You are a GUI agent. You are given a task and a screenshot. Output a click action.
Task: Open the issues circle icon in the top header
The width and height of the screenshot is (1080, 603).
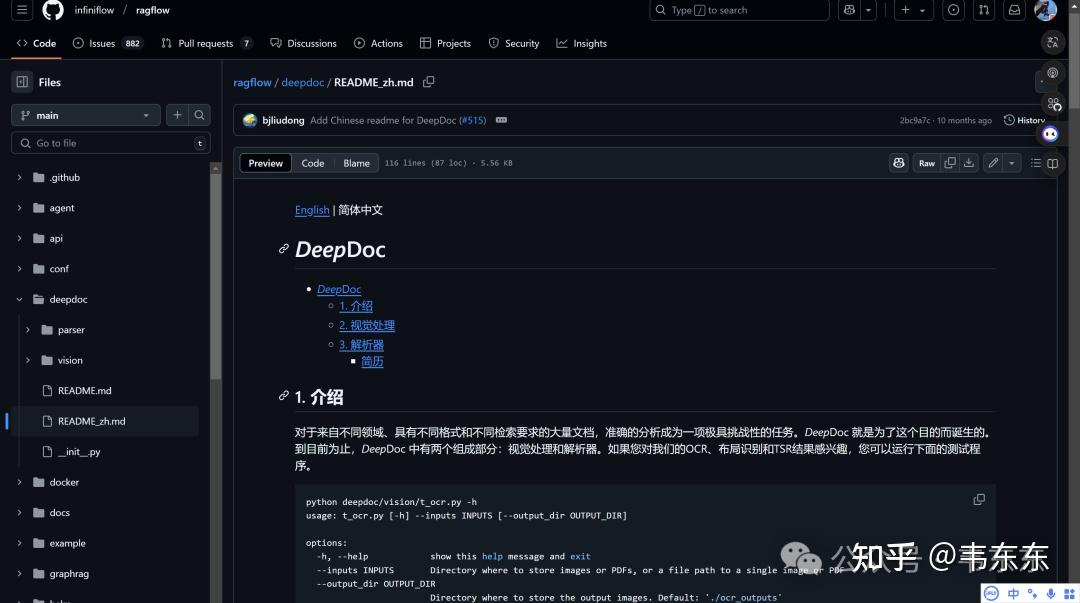953,10
